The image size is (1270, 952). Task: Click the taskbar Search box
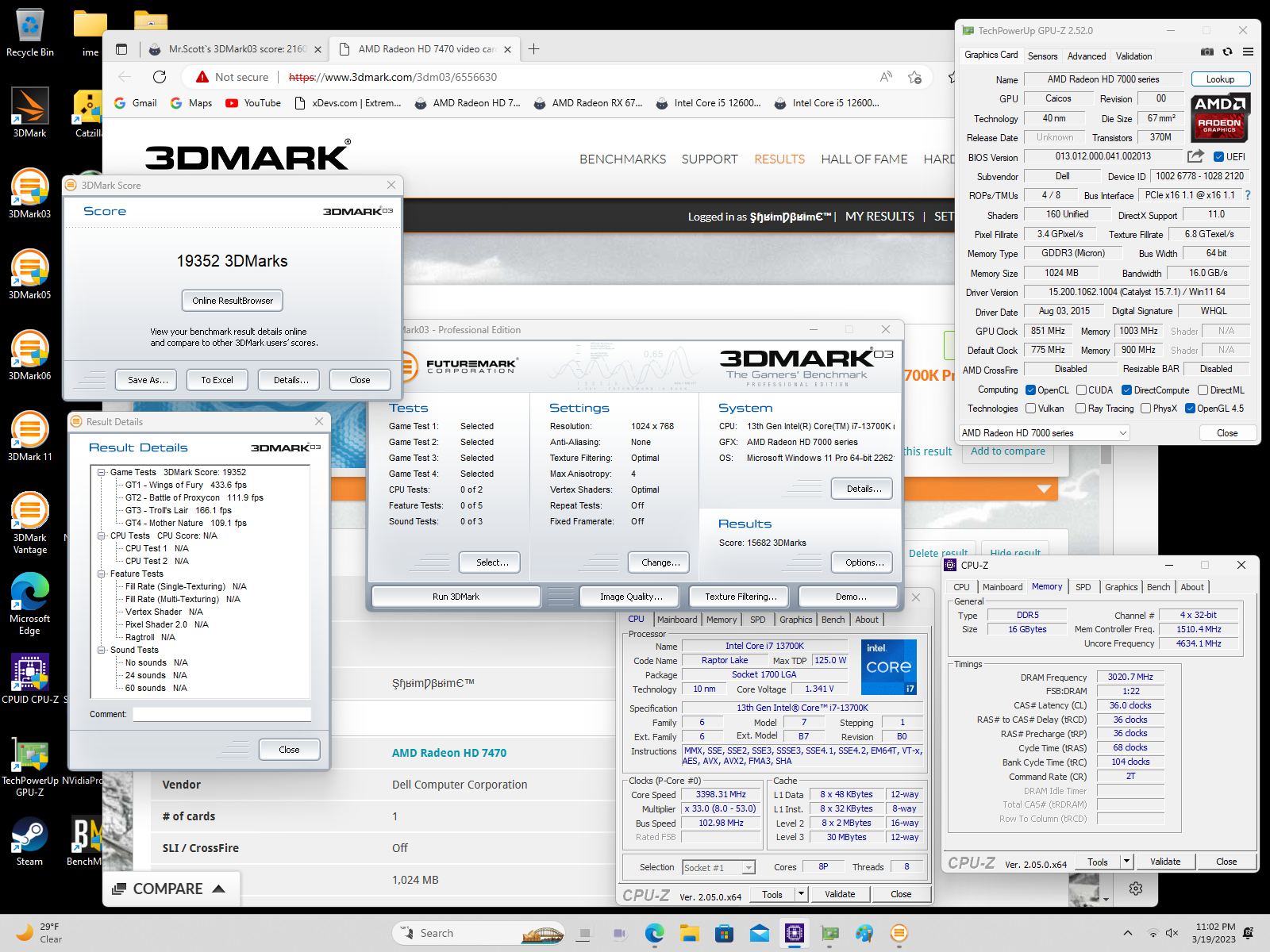(x=478, y=933)
